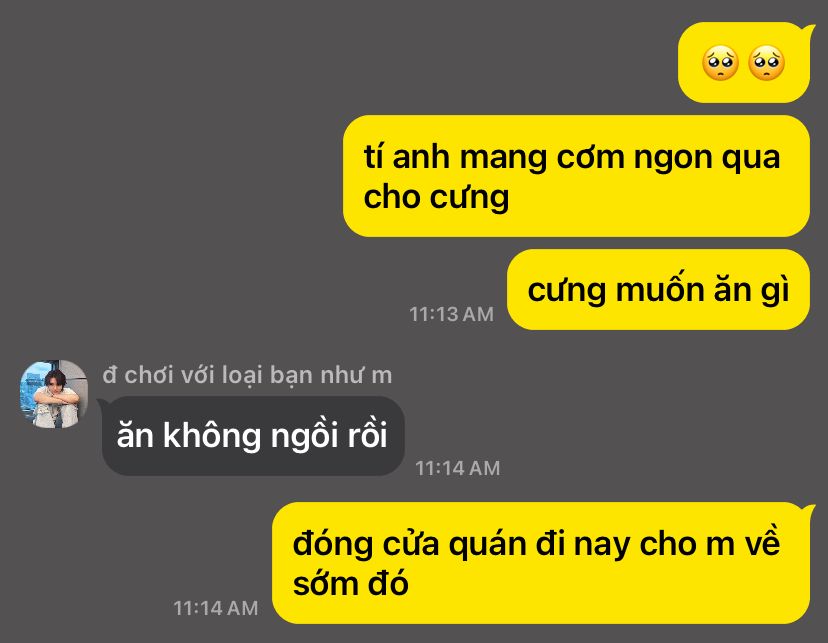The height and width of the screenshot is (643, 828).
Task: Select the 'cưng muốn ăn gì' message bubble
Action: (x=658, y=290)
